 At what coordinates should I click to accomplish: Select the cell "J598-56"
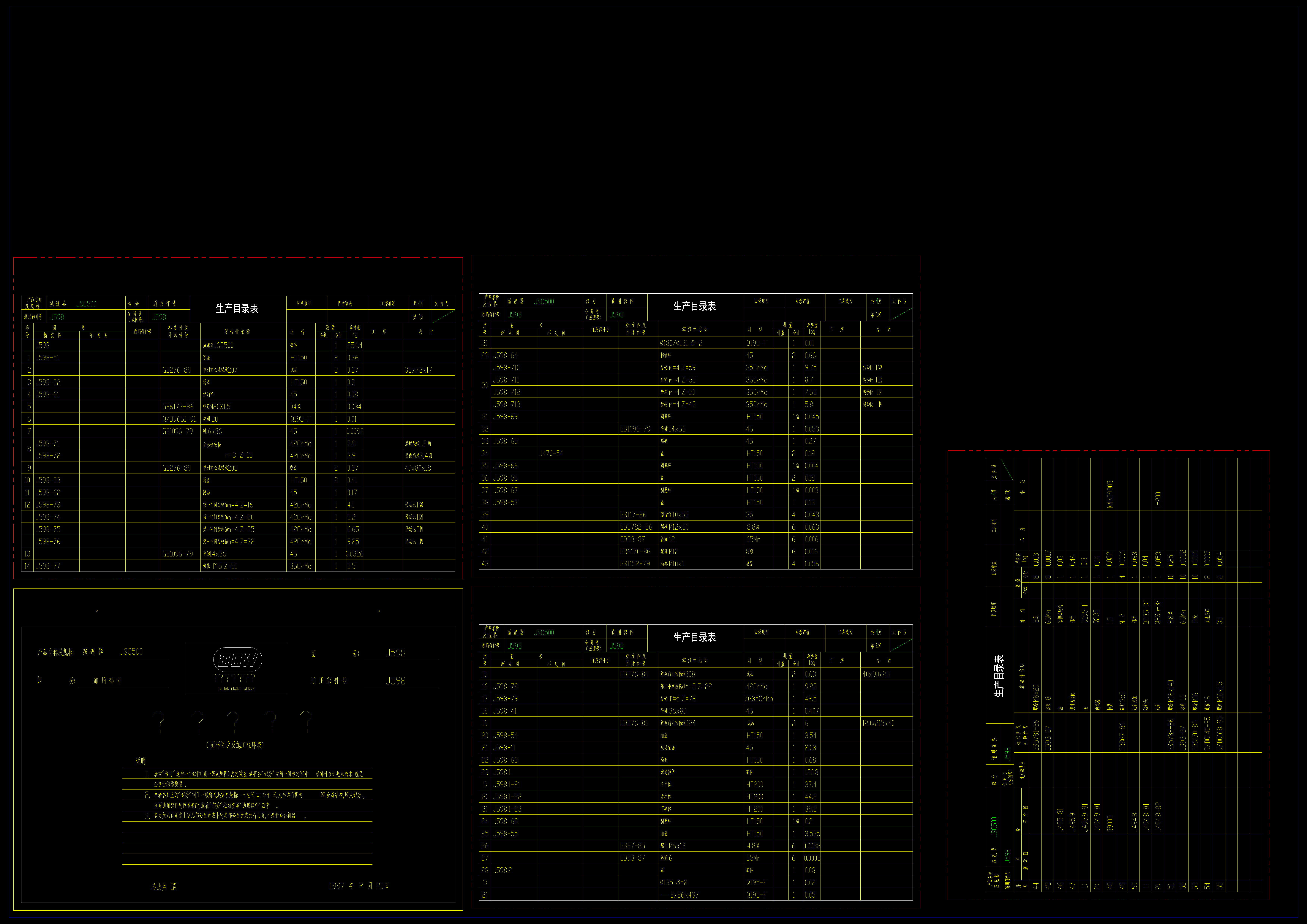point(505,478)
